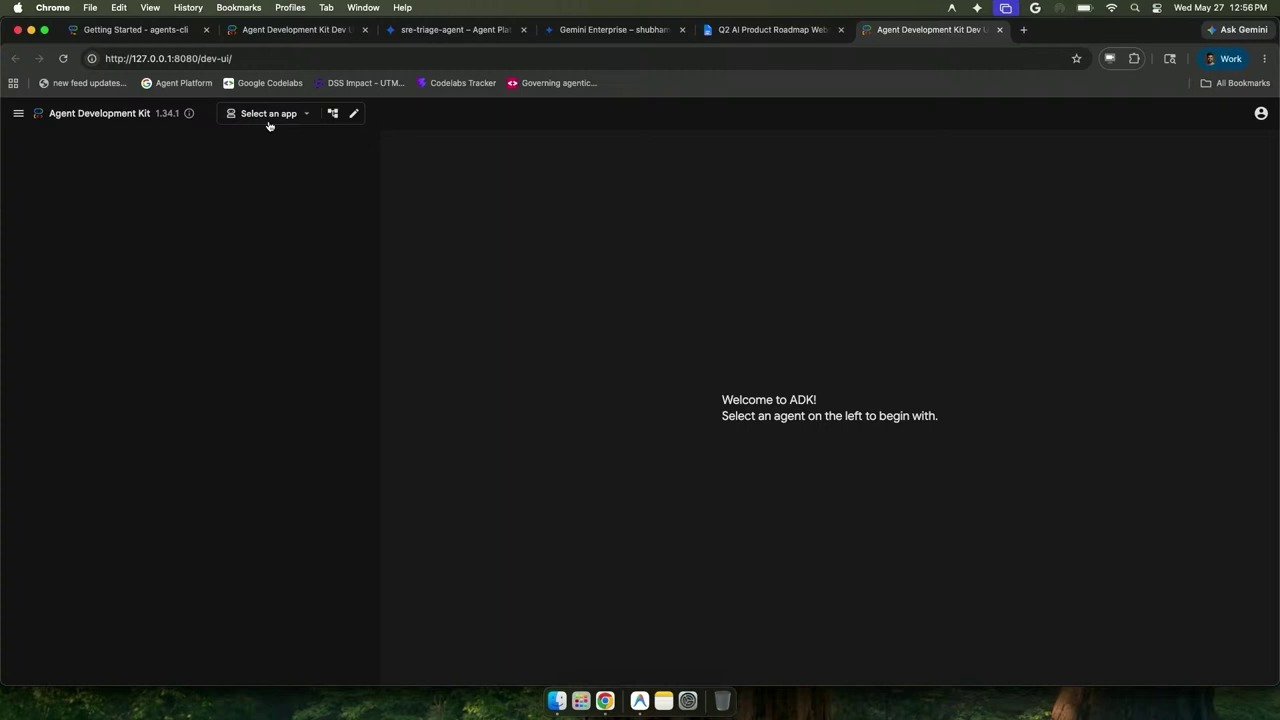The height and width of the screenshot is (720, 1280).
Task: Click the Ask Gemini button
Action: 1237,30
